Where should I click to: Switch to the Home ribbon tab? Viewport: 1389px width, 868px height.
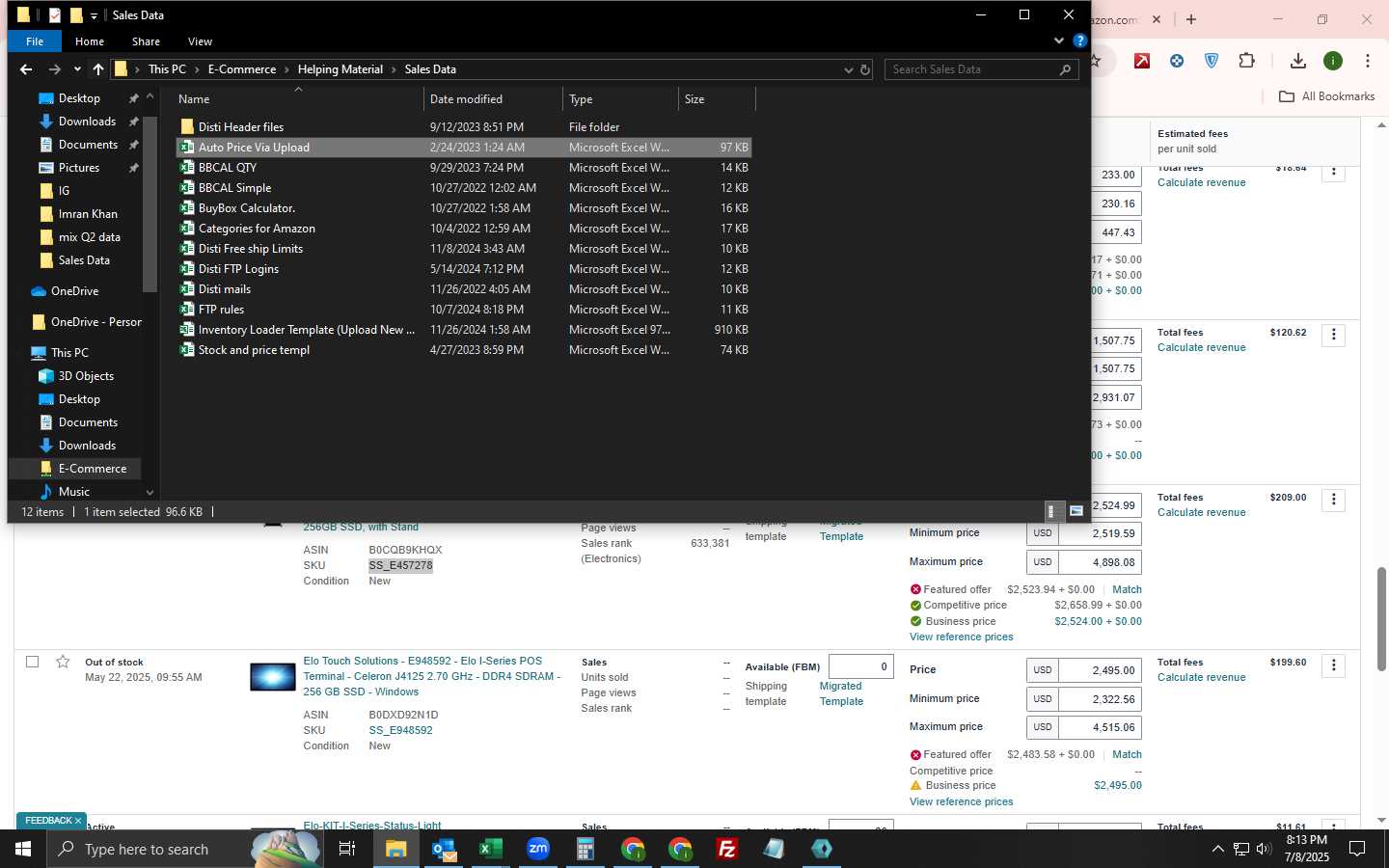point(90,41)
